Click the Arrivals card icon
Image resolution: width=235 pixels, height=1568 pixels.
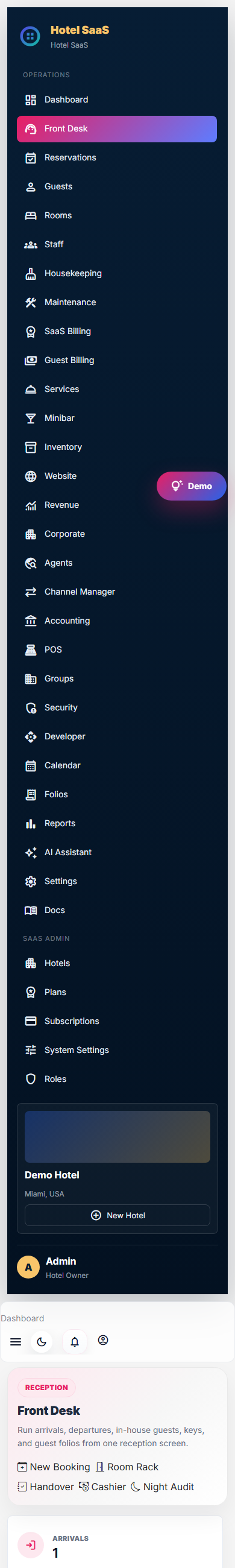click(x=31, y=1545)
